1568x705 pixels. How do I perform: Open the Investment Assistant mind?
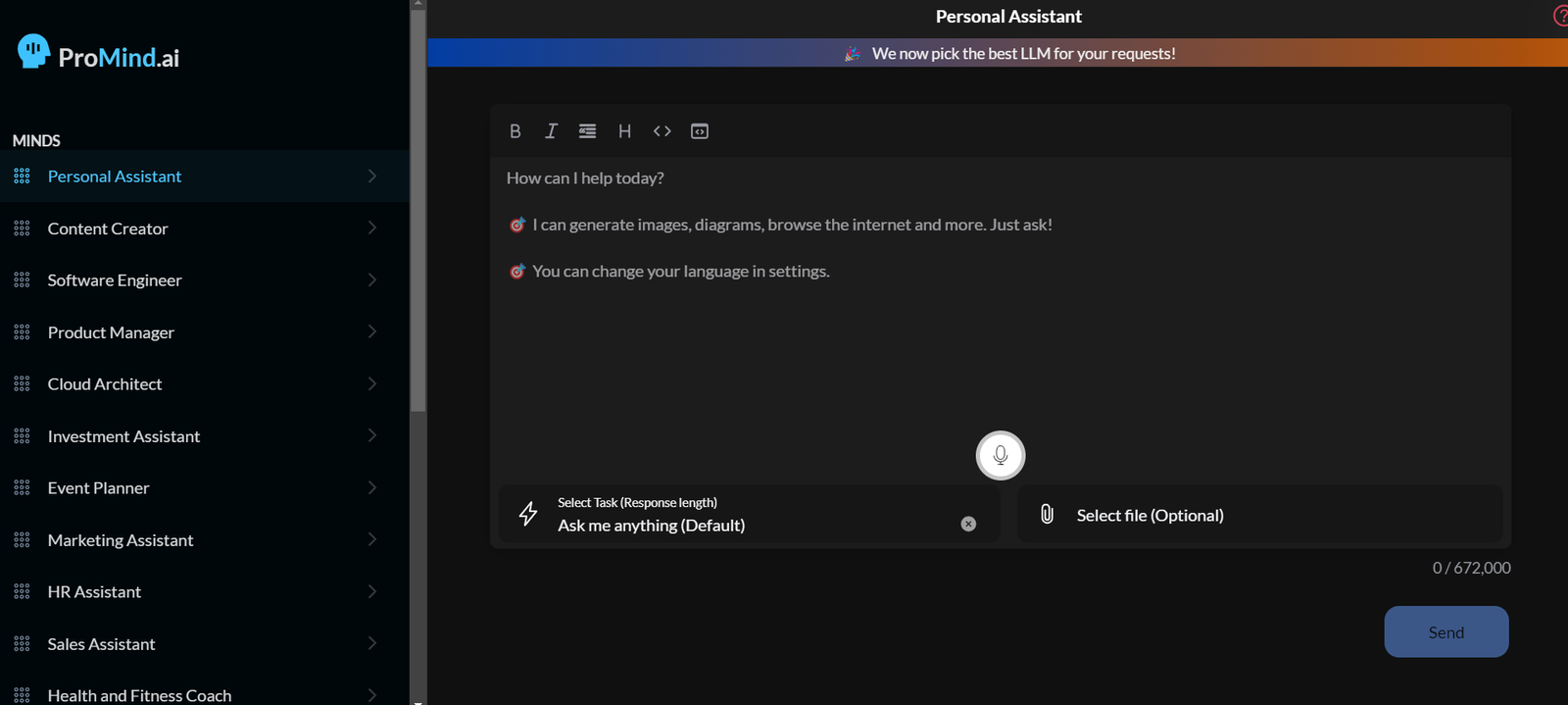tap(123, 436)
